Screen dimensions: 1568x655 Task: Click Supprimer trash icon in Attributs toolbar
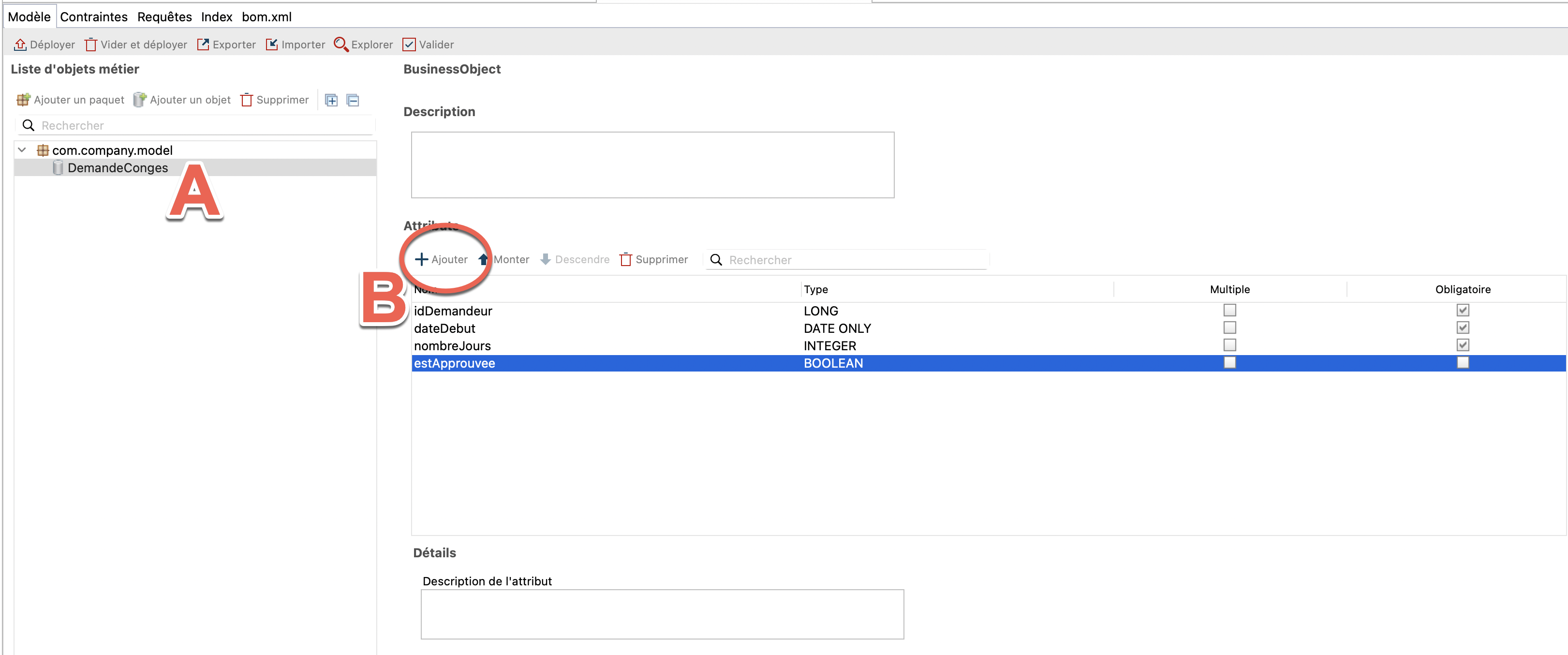click(x=626, y=259)
